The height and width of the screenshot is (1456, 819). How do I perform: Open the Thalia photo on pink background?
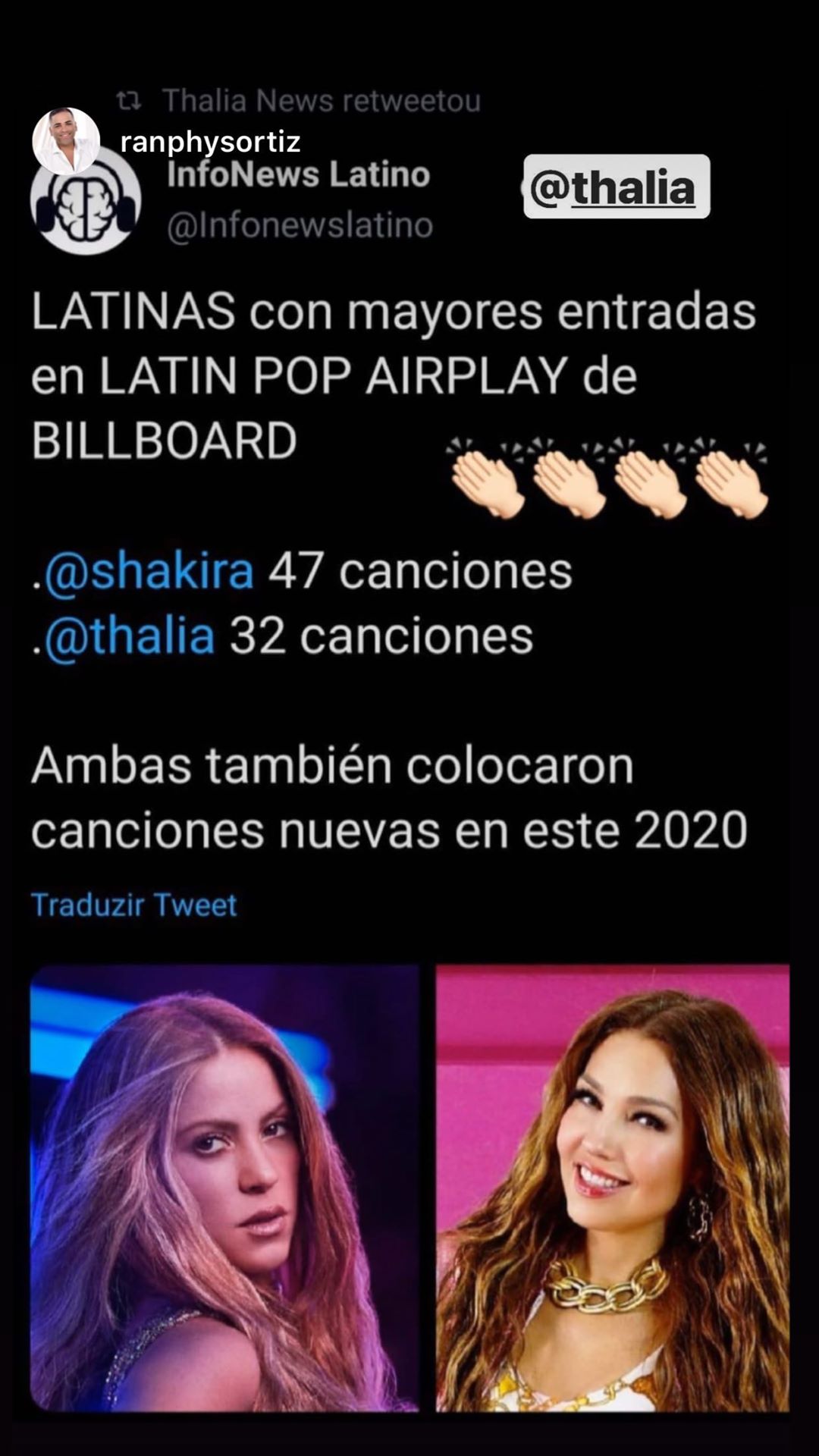click(x=613, y=1188)
